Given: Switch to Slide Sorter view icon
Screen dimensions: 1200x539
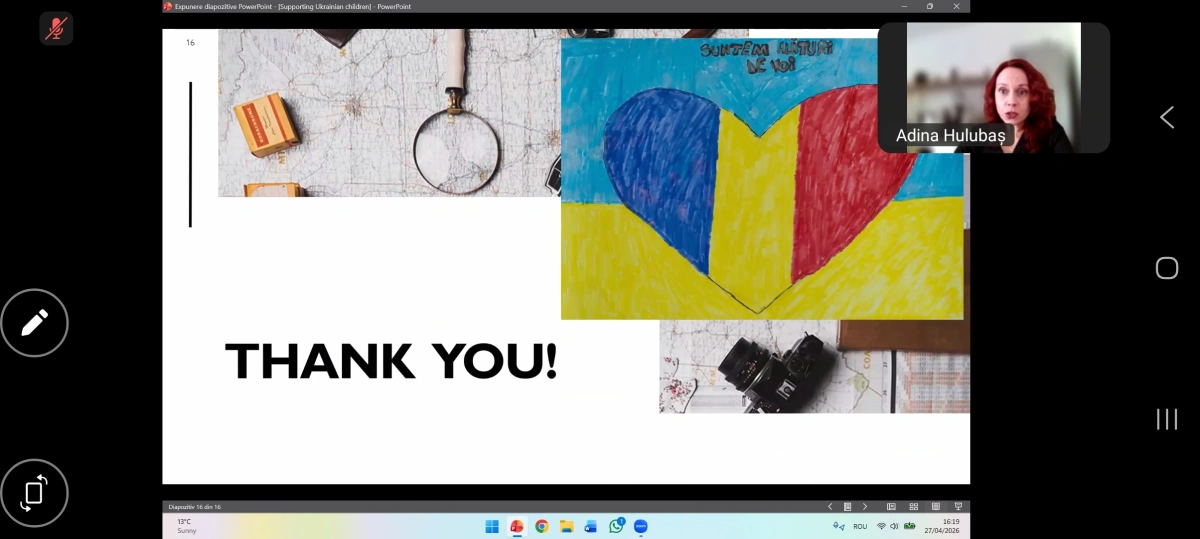Looking at the screenshot, I should tap(913, 507).
